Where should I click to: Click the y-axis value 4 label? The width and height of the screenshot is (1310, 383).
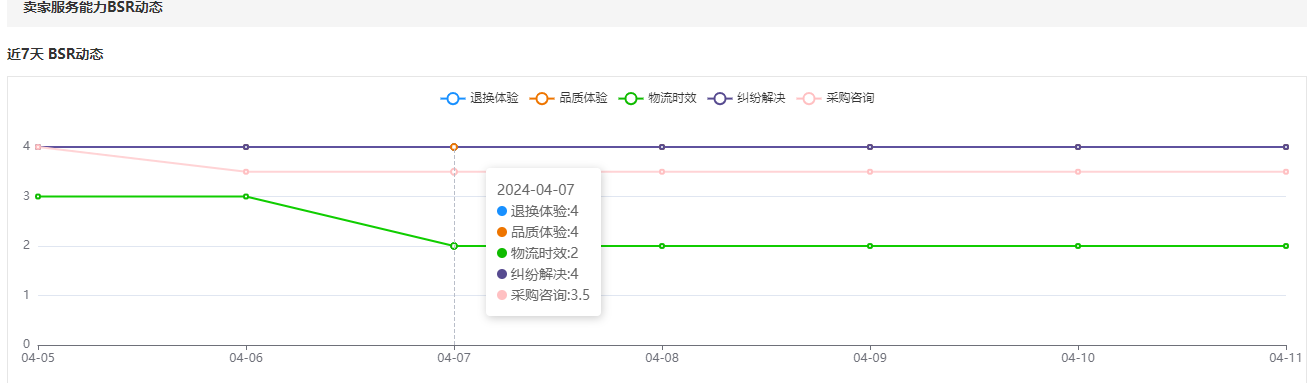[x=27, y=146]
